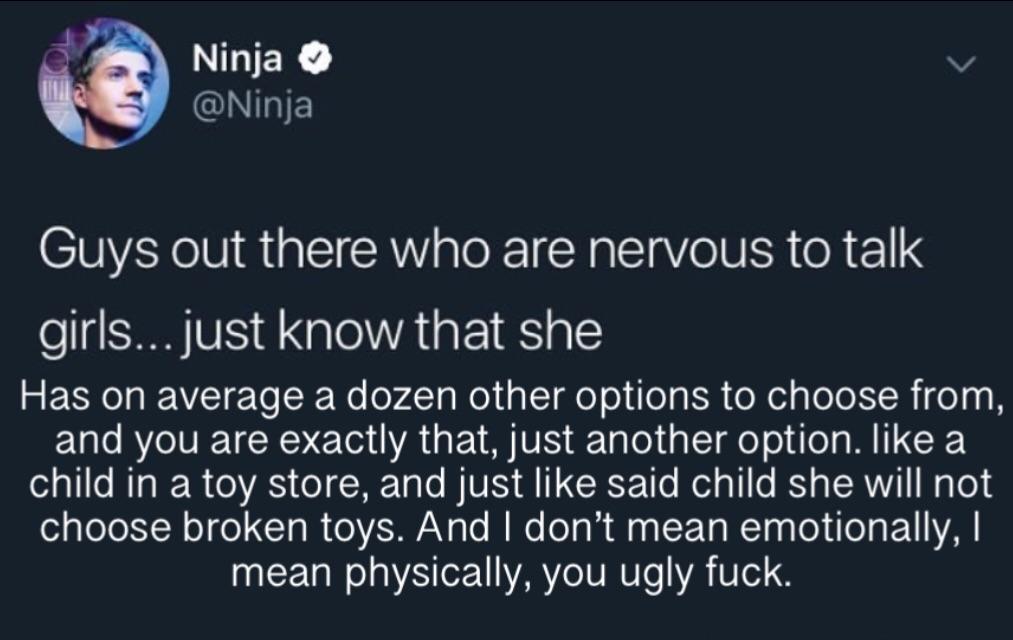This screenshot has height=640, width=1013.
Task: Click the final line "mean physically"
Action: 511,572
